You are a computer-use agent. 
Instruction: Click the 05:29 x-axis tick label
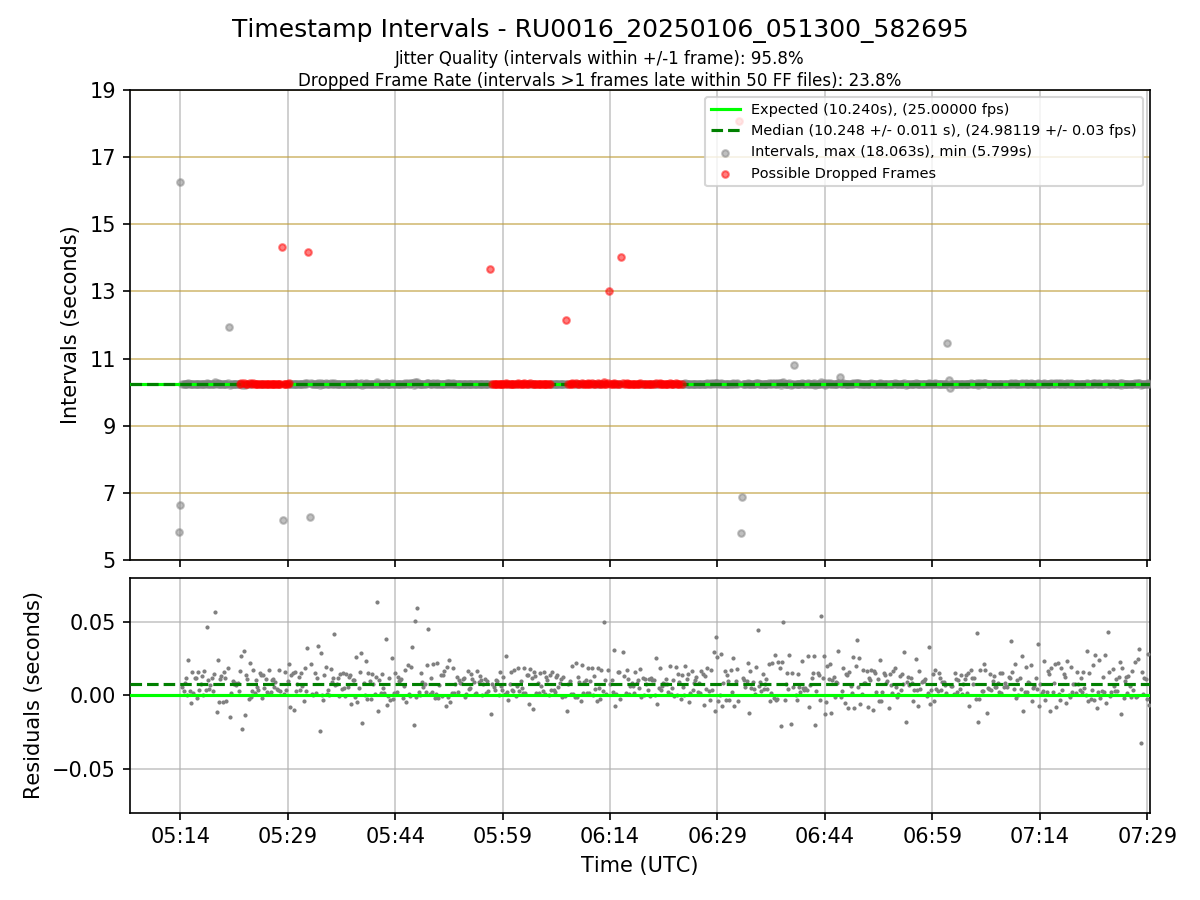click(288, 835)
